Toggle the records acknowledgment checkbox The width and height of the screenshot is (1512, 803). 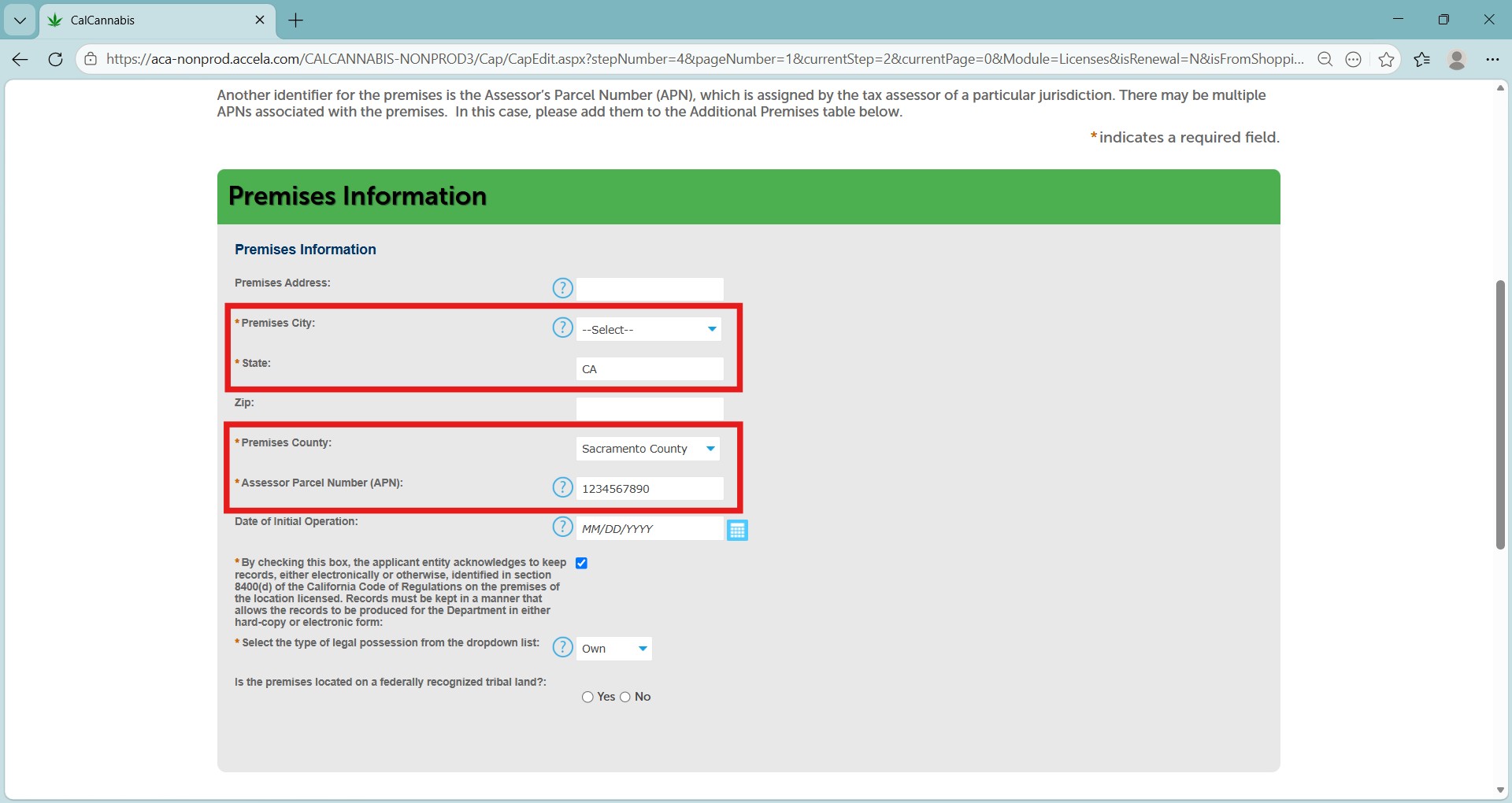point(581,563)
